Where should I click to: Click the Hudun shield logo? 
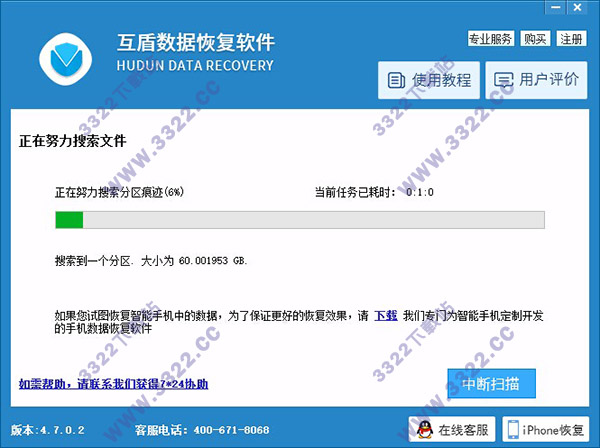(65, 59)
